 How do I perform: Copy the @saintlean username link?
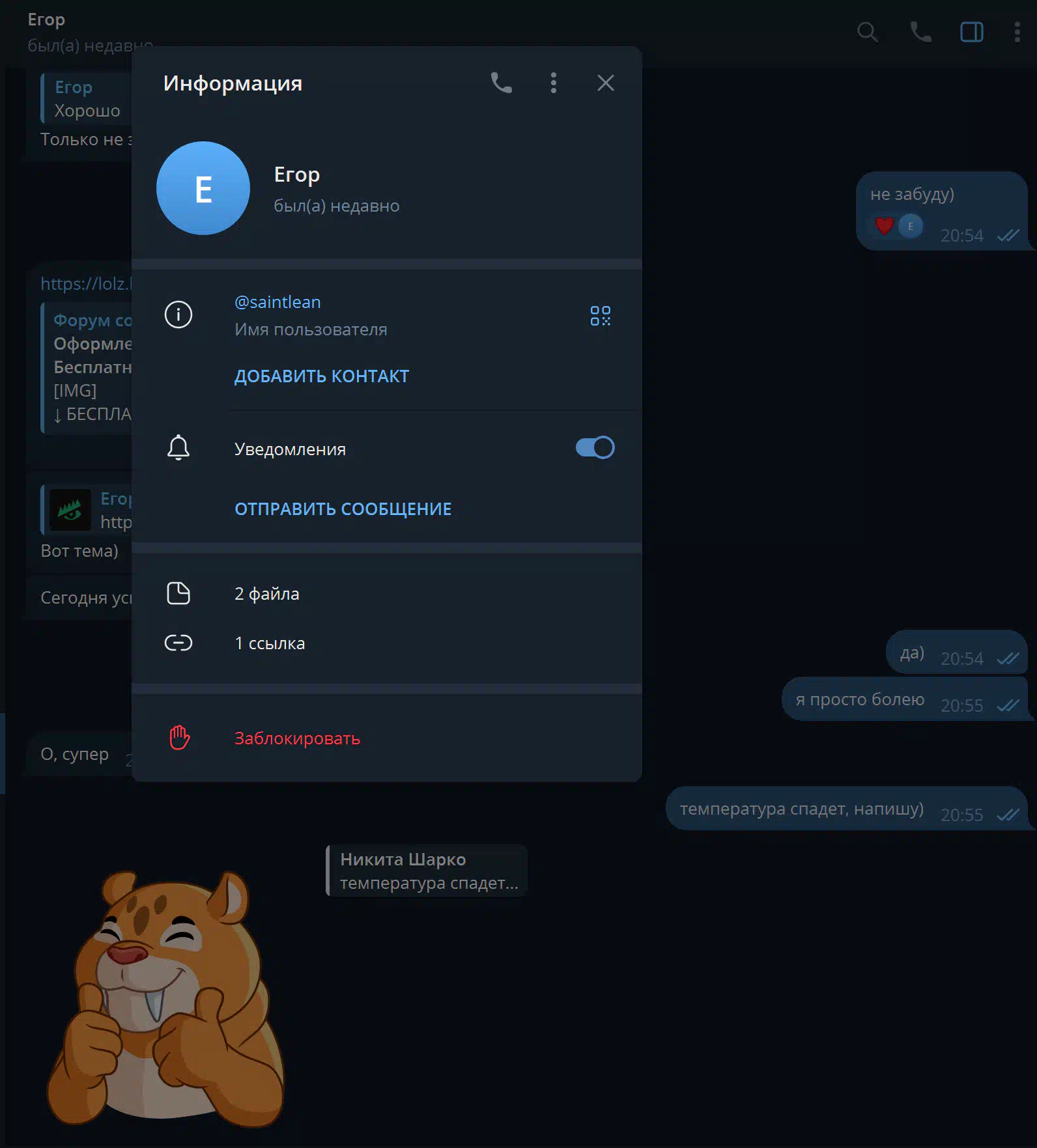coord(277,302)
